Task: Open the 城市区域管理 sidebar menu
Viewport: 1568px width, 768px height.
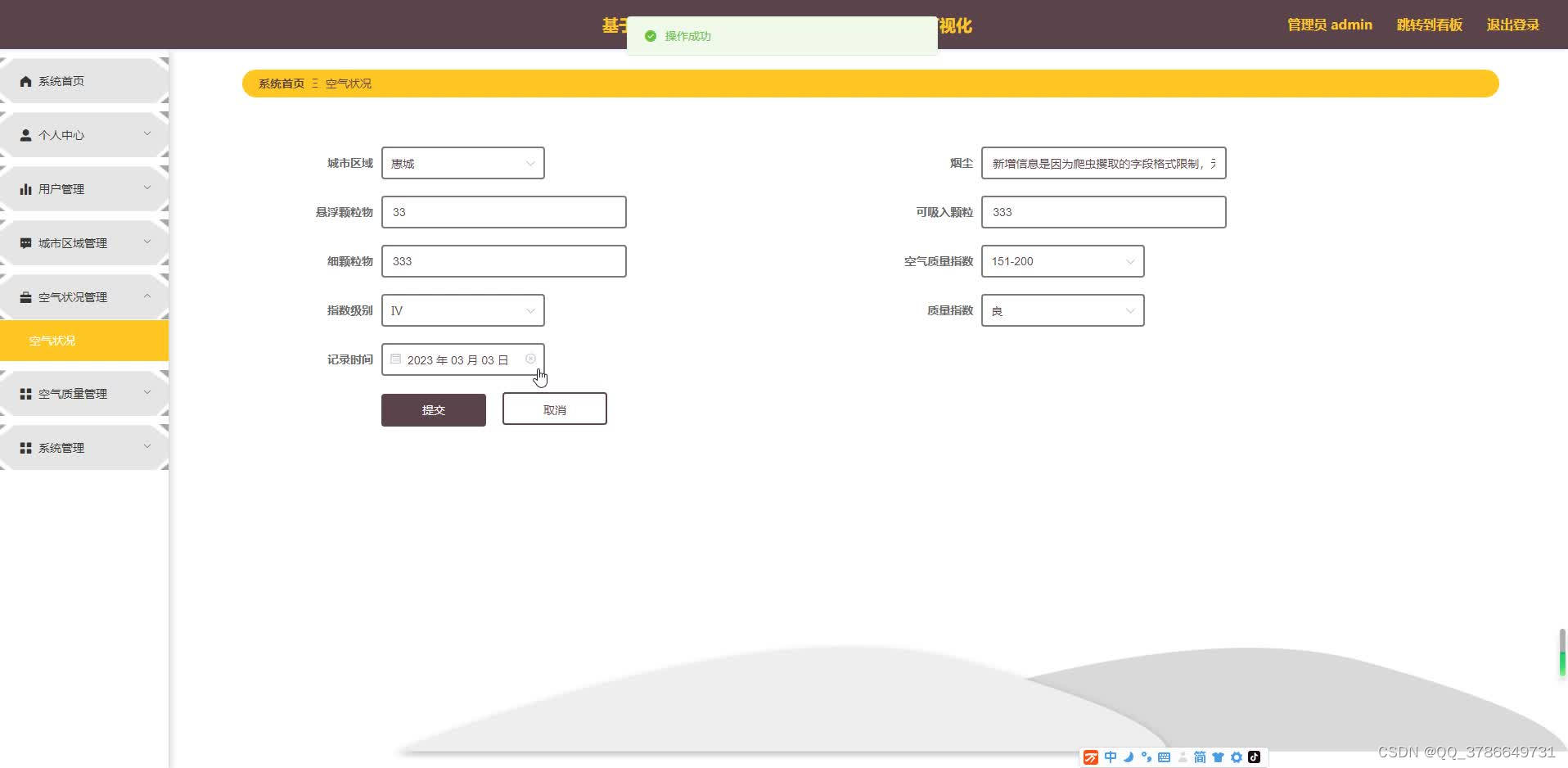Action: (x=84, y=243)
